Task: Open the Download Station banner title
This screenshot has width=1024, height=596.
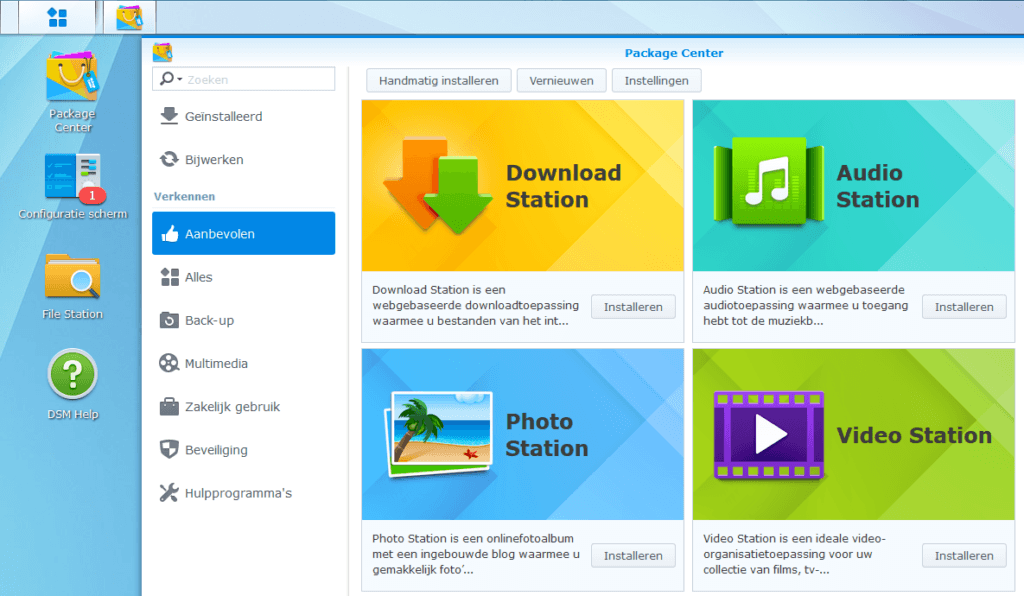Action: (564, 186)
